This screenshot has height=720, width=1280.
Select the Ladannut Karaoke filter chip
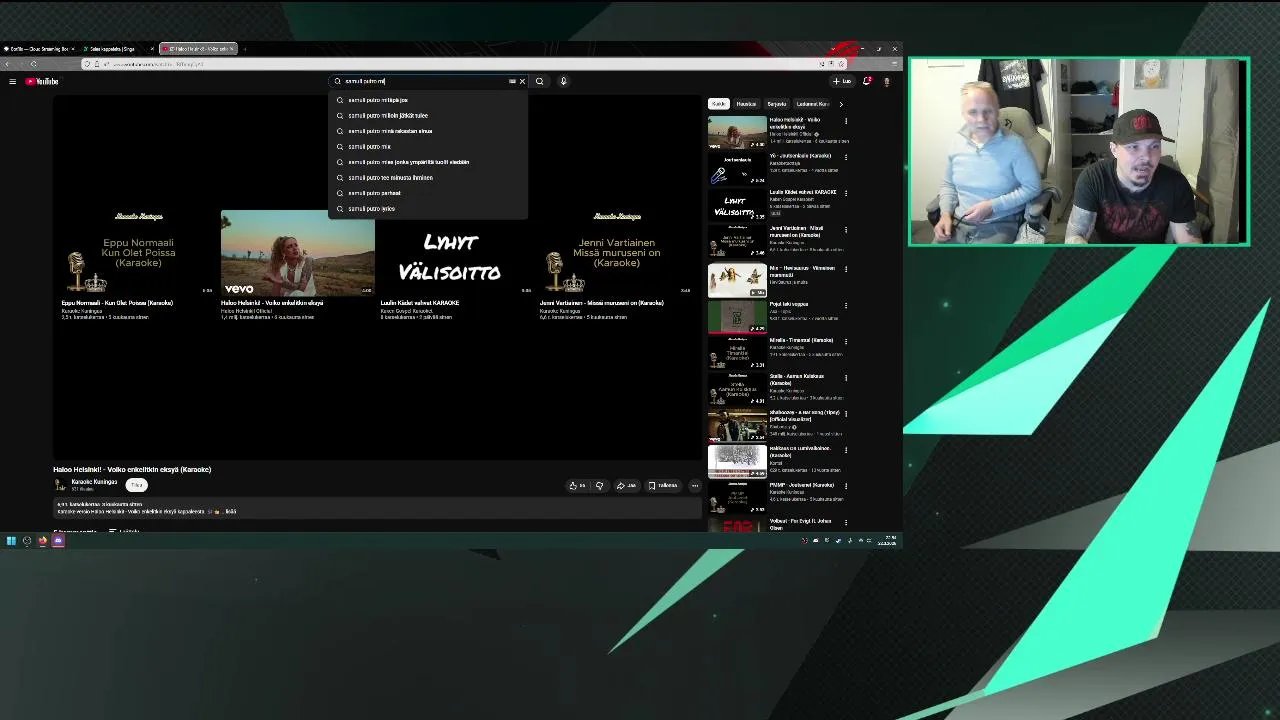click(x=812, y=104)
